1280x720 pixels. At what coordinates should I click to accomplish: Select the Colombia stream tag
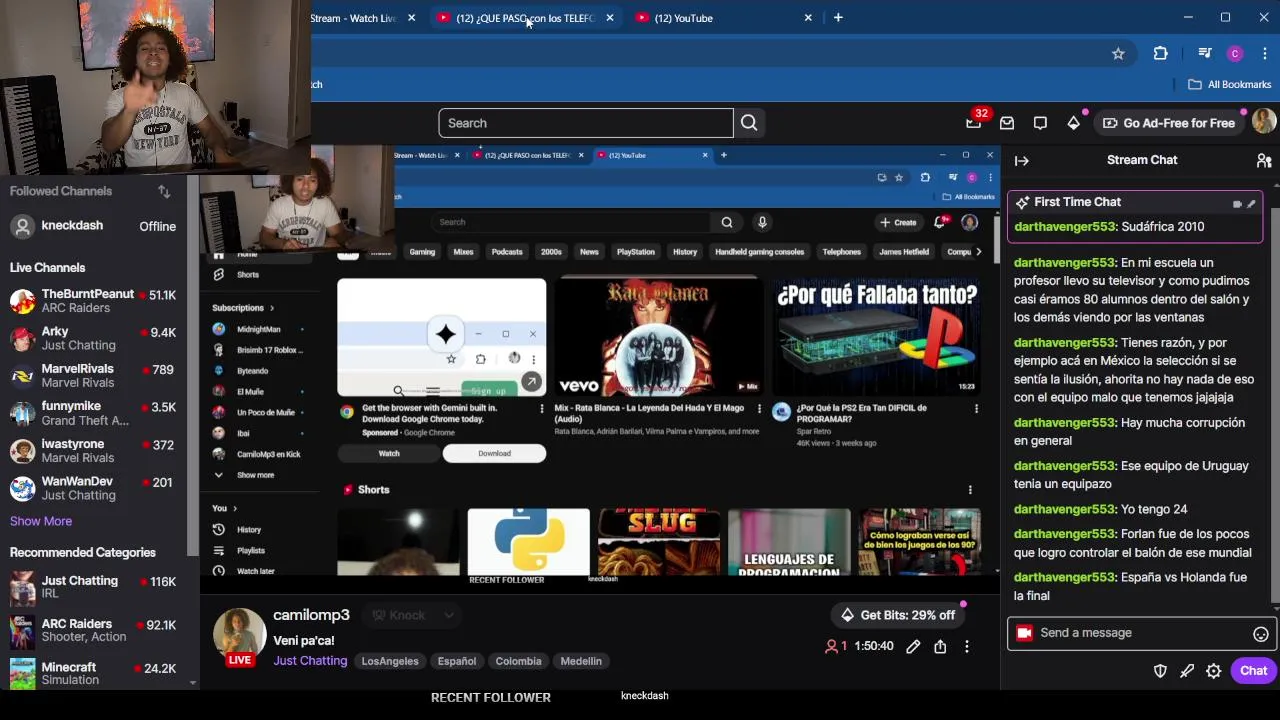point(518,661)
